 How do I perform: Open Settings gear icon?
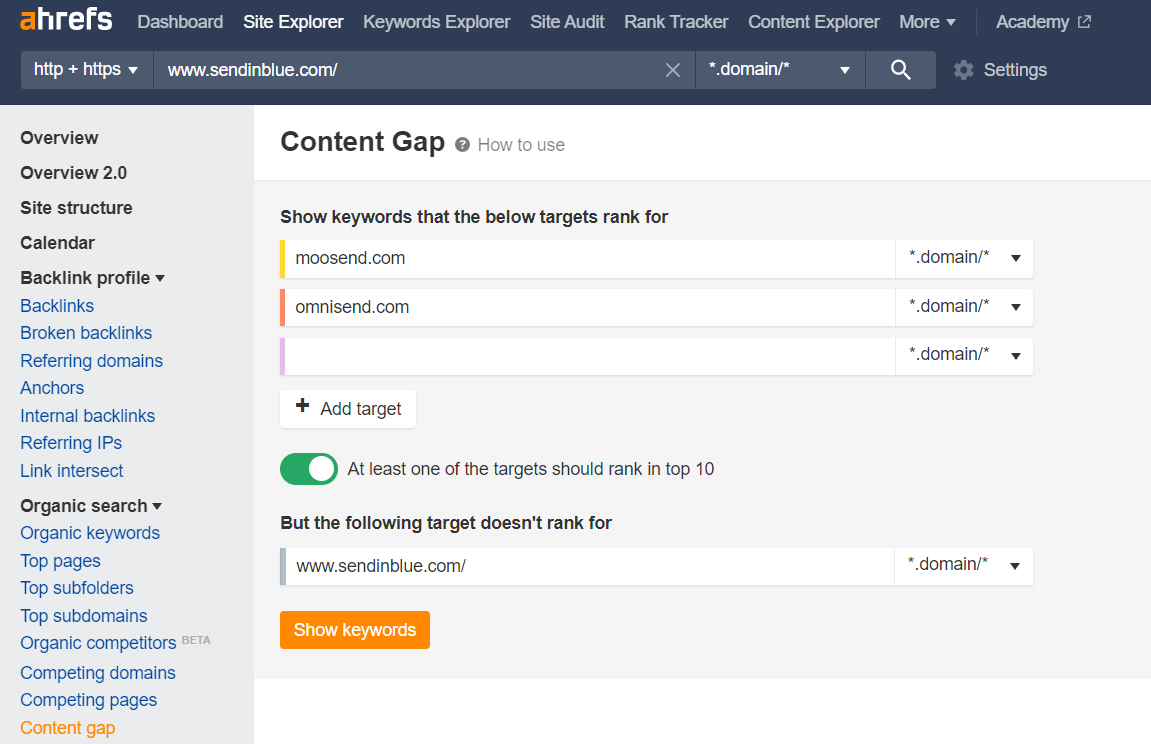[x=963, y=70]
